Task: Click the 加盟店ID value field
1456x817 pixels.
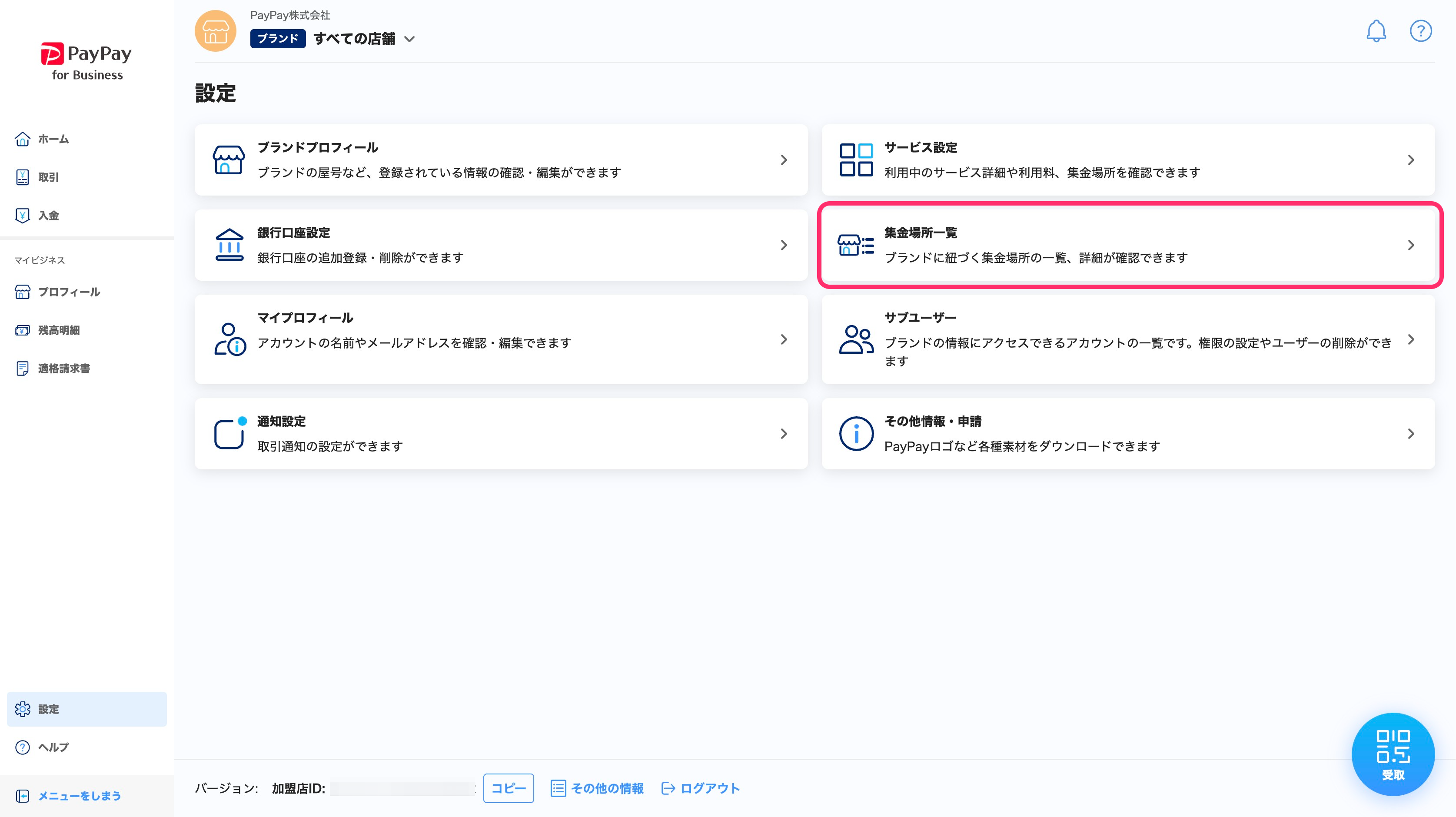Action: tap(402, 789)
